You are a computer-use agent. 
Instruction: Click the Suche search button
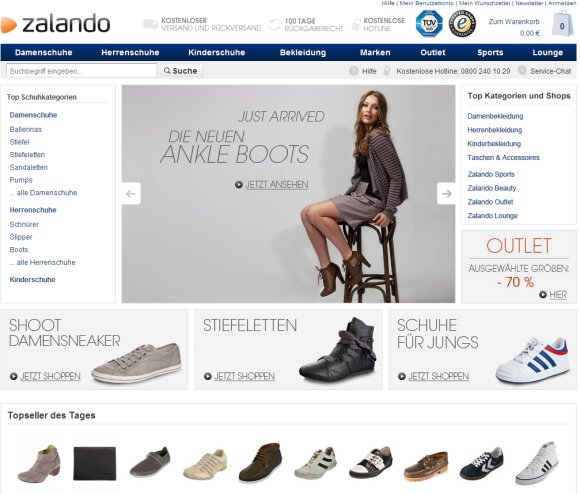coord(181,71)
